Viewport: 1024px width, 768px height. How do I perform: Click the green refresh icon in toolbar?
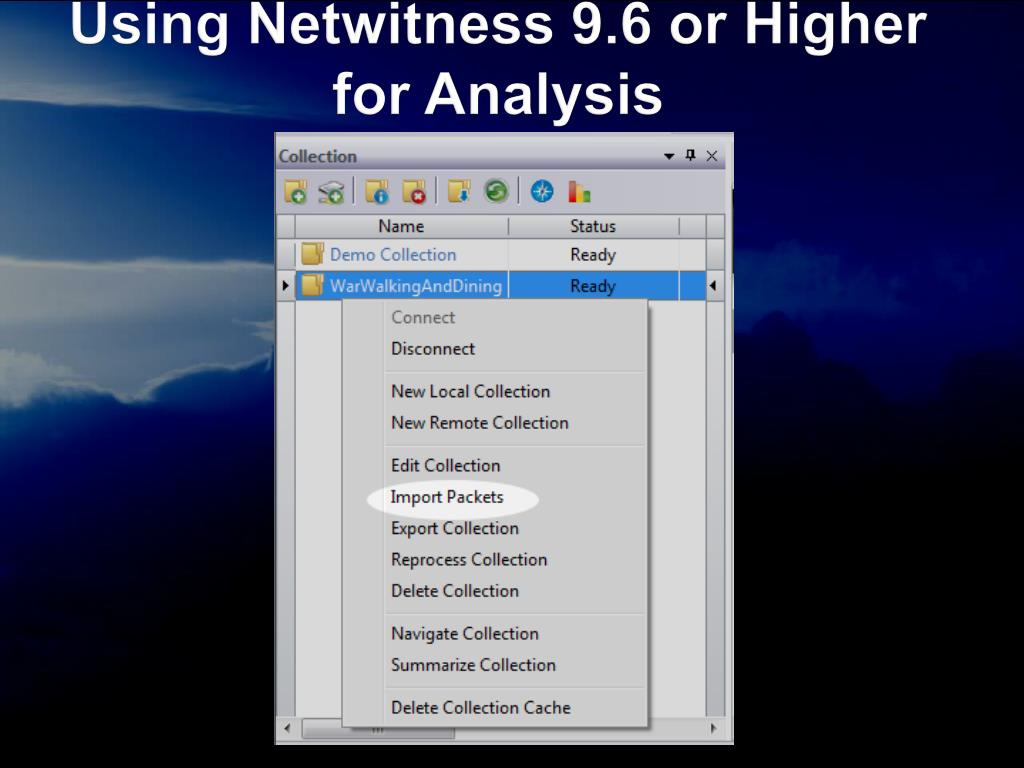coord(496,192)
